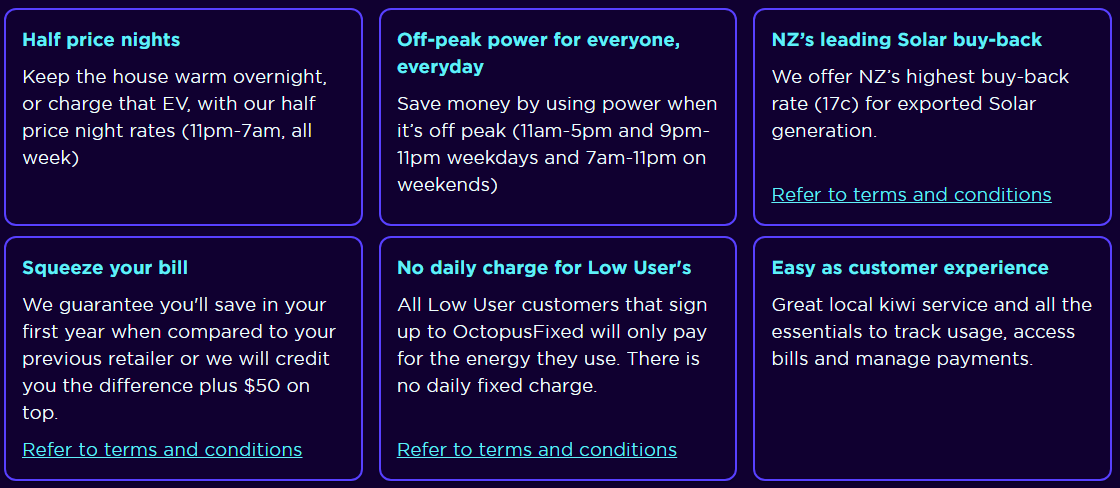The width and height of the screenshot is (1120, 488).
Task: Click the Squeeze your bill heading
Action: (105, 269)
